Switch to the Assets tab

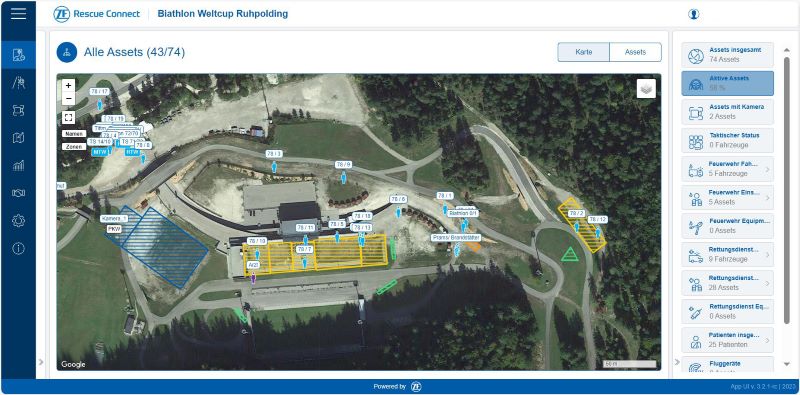(x=636, y=52)
